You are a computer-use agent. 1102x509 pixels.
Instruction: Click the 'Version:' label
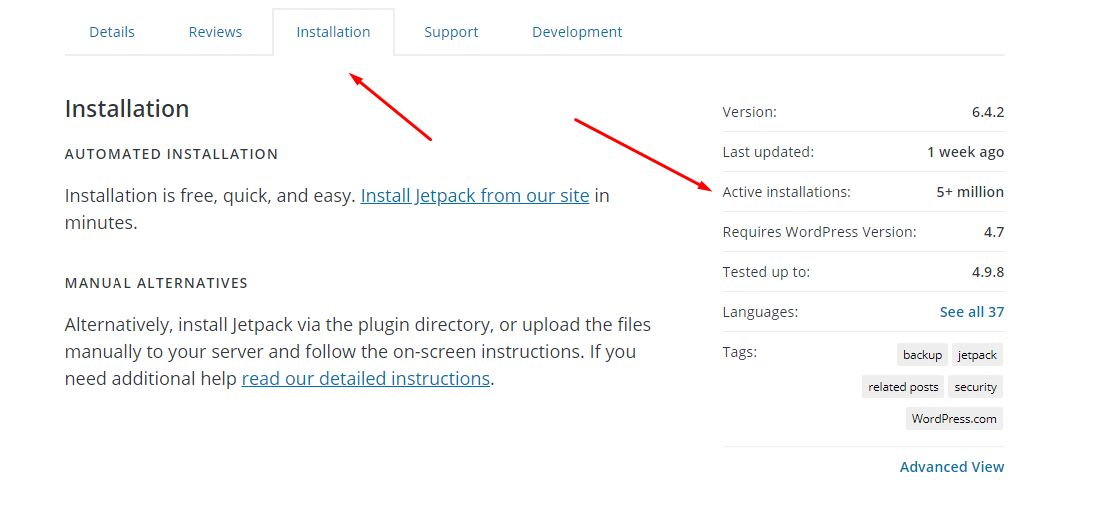pyautogui.click(x=749, y=112)
